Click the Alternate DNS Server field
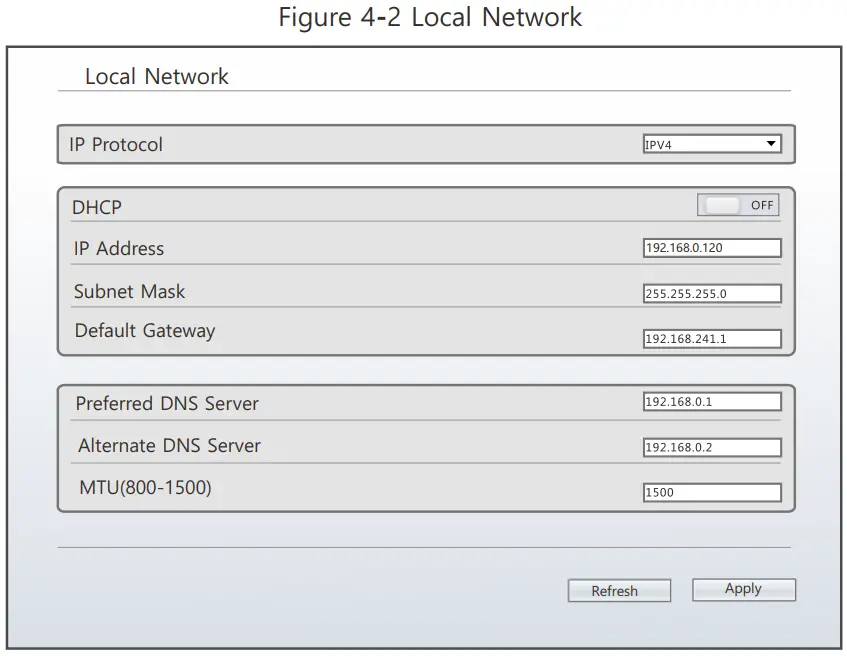The height and width of the screenshot is (656, 847). pyautogui.click(x=712, y=447)
